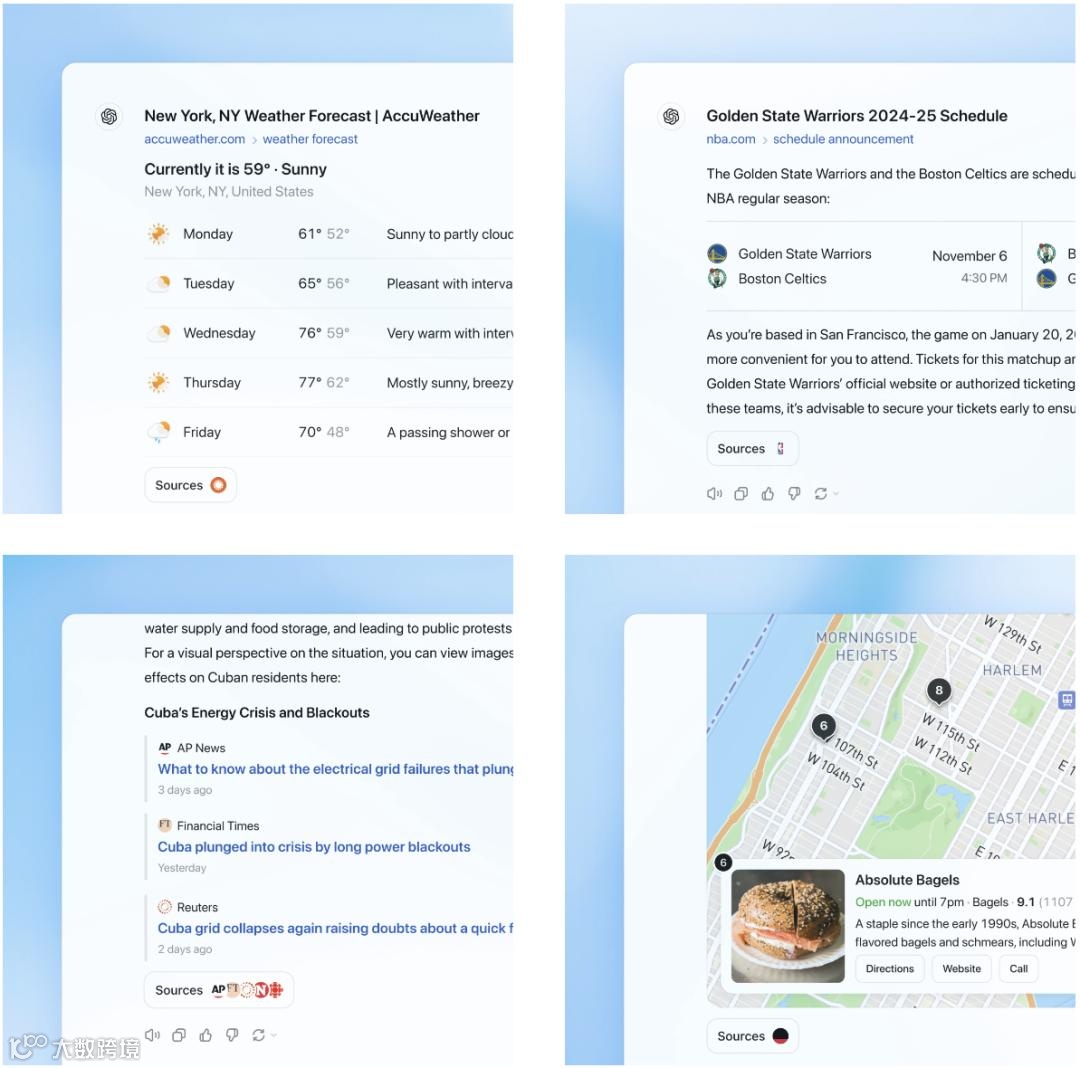Open Sources button in Cuba news panel

pyautogui.click(x=219, y=990)
